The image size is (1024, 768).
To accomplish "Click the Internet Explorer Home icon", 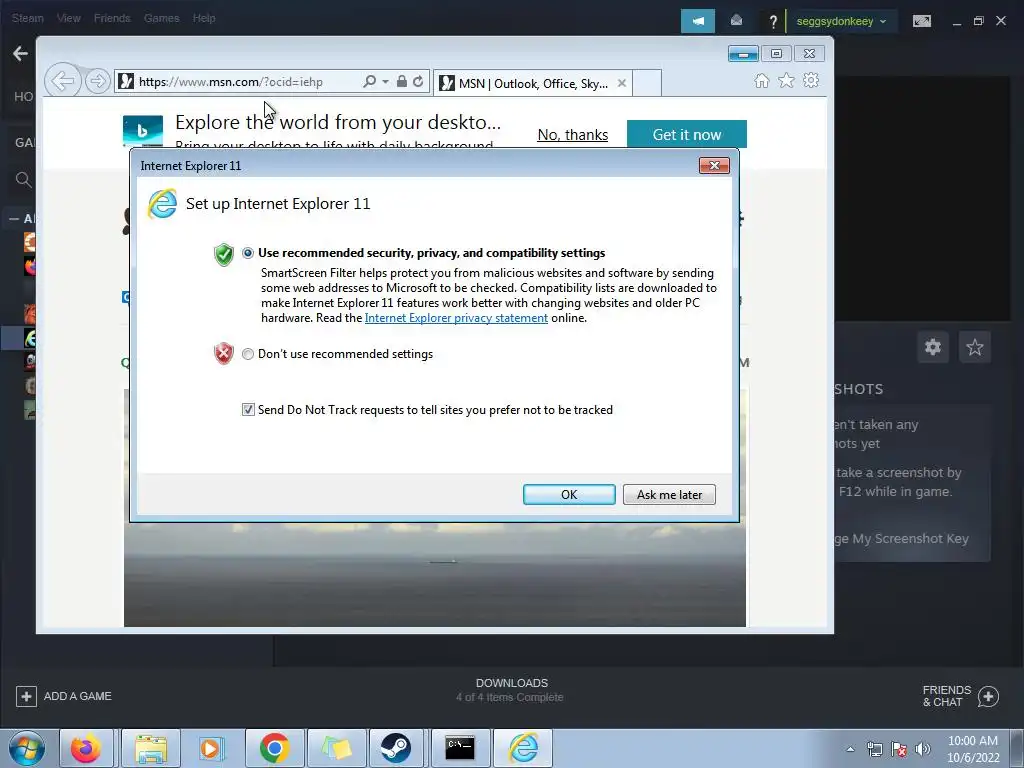I will (x=761, y=80).
